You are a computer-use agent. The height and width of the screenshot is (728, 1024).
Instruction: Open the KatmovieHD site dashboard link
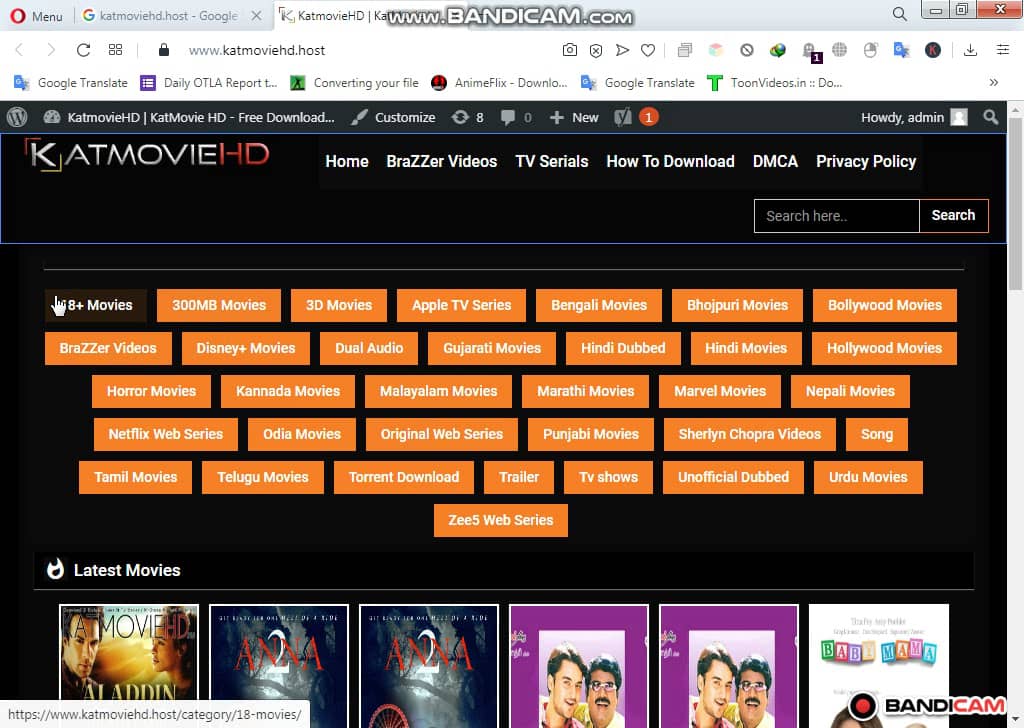(x=189, y=118)
